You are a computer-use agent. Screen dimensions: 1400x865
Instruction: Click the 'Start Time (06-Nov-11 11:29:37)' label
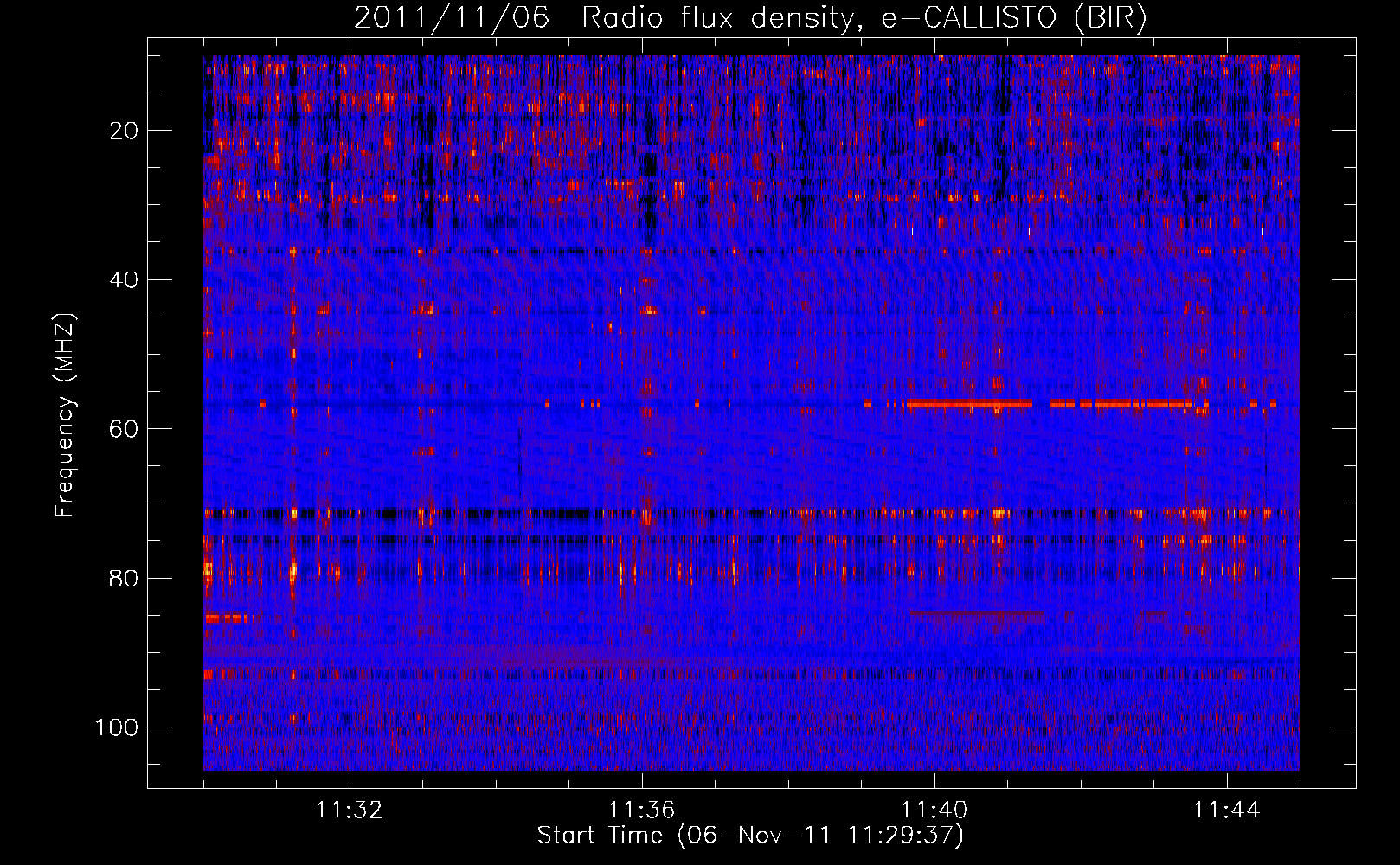click(750, 836)
